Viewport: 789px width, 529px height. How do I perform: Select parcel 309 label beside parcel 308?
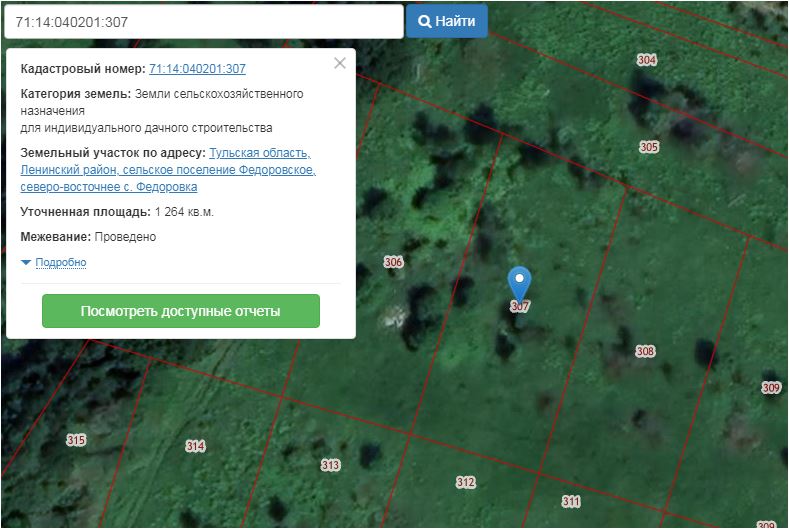(x=771, y=387)
